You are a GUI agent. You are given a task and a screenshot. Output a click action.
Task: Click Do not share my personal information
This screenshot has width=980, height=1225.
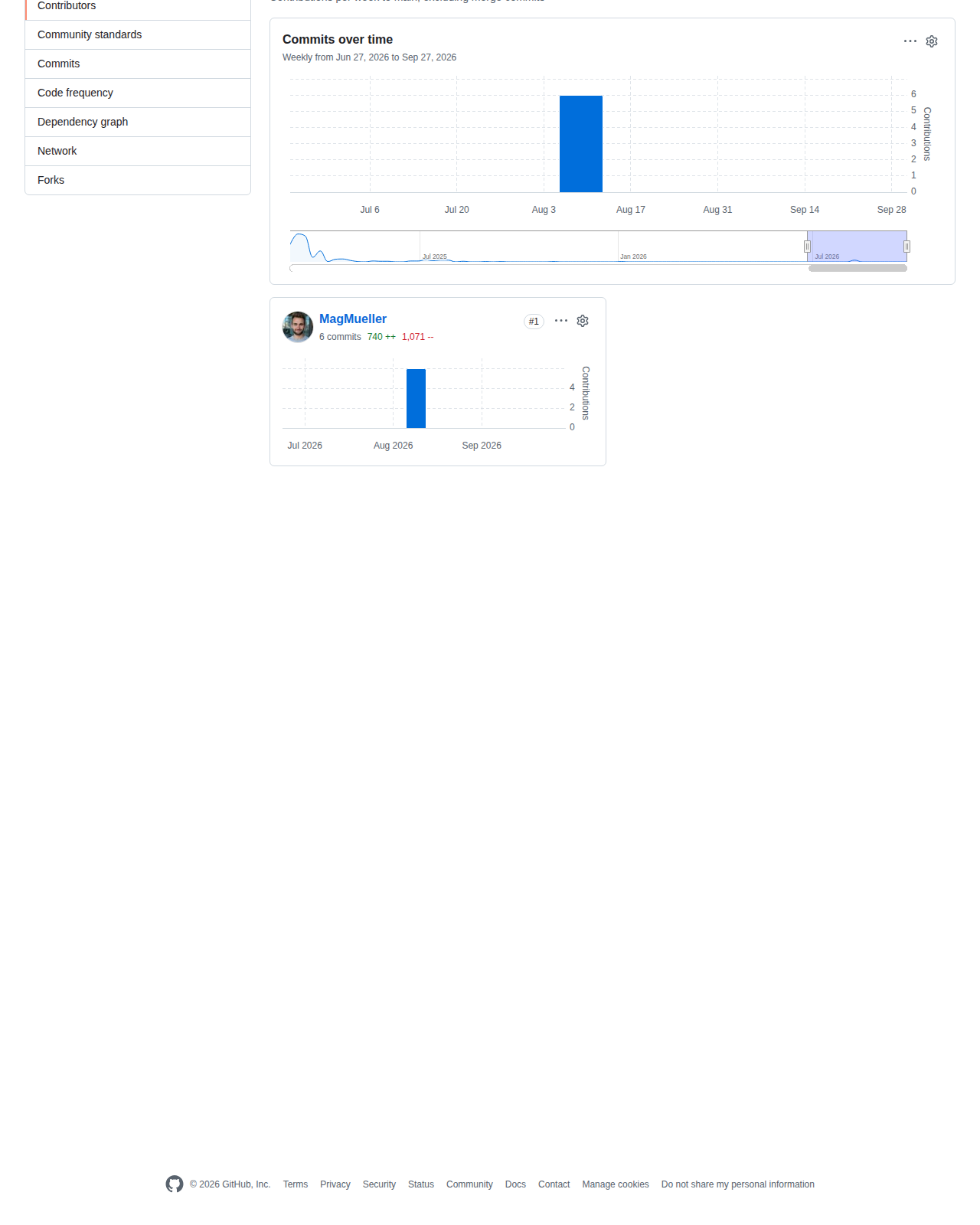[x=738, y=1184]
